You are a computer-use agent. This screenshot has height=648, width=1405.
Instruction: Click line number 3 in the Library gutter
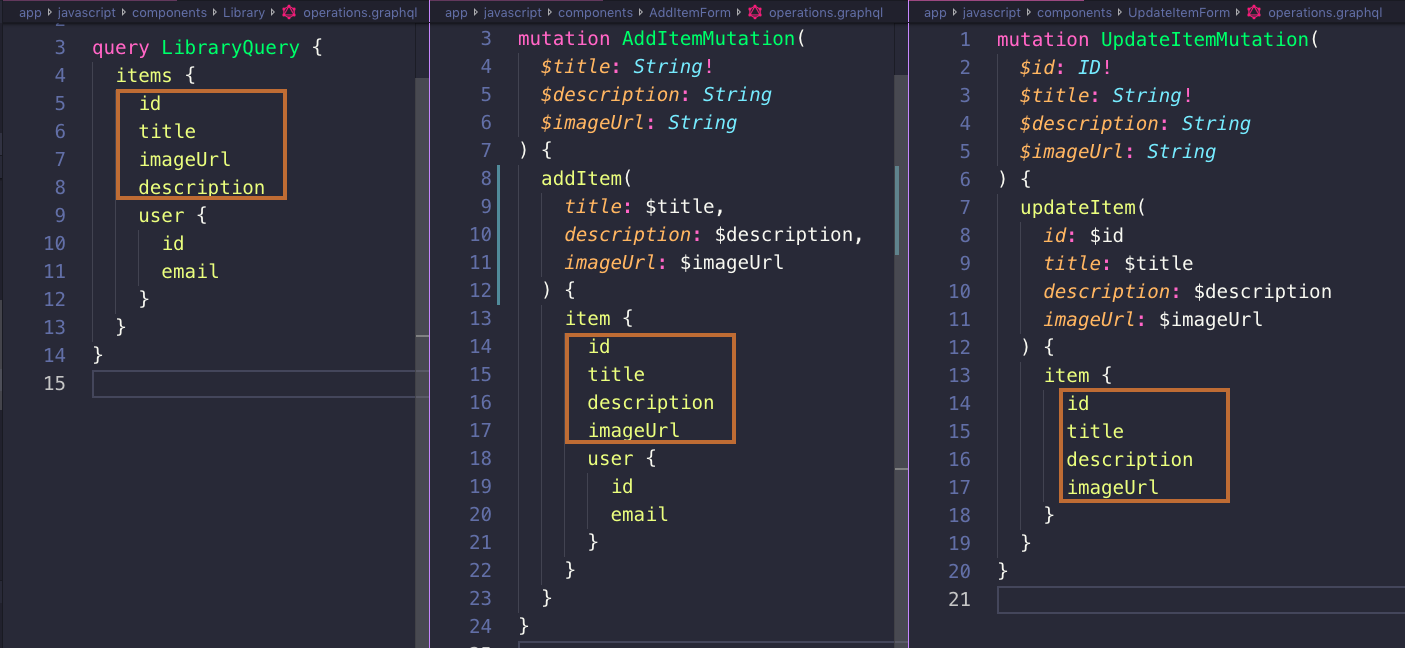tap(59, 47)
